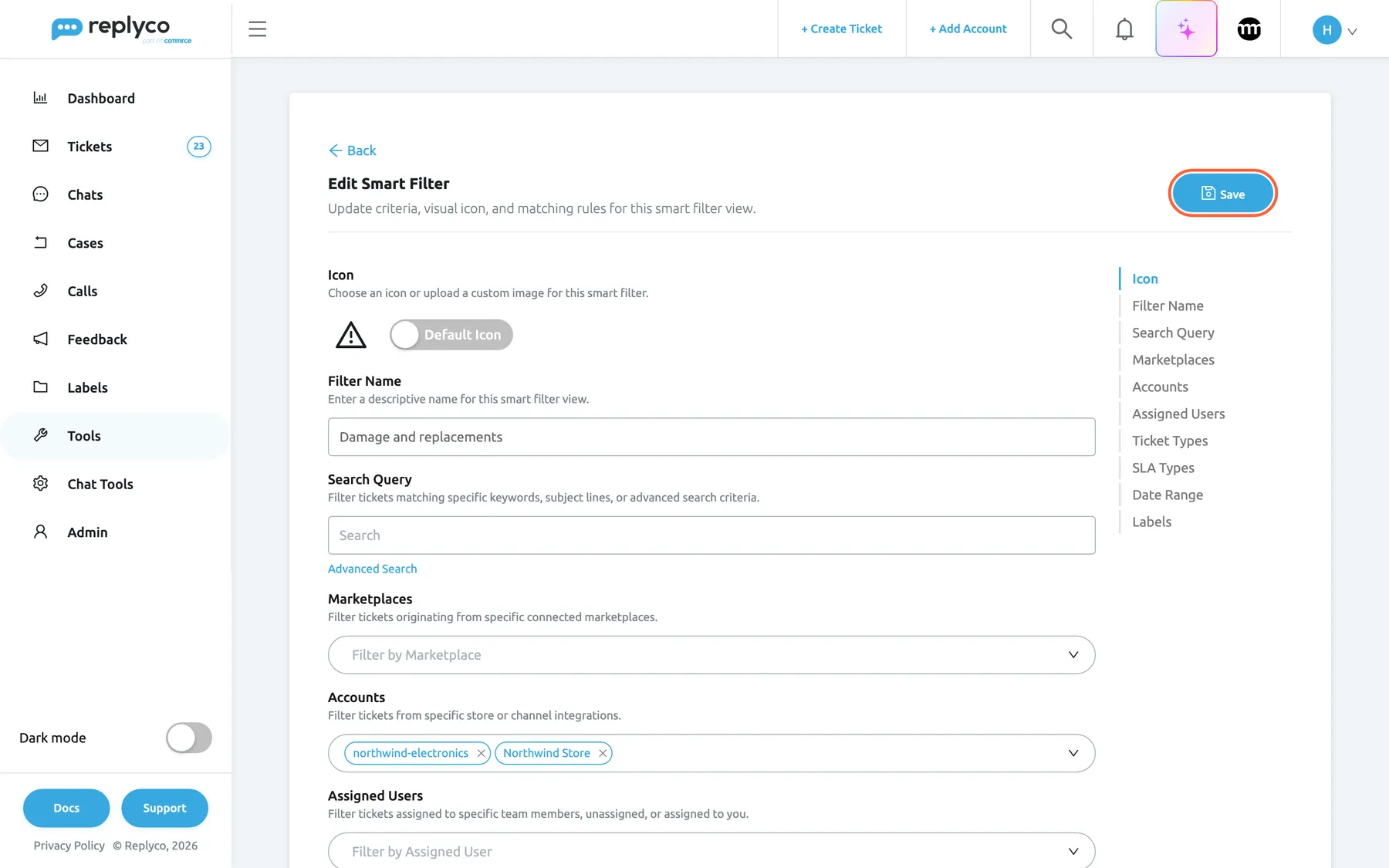Click the Tickets envelope icon
Image resolution: width=1389 pixels, height=868 pixels.
coord(40,146)
